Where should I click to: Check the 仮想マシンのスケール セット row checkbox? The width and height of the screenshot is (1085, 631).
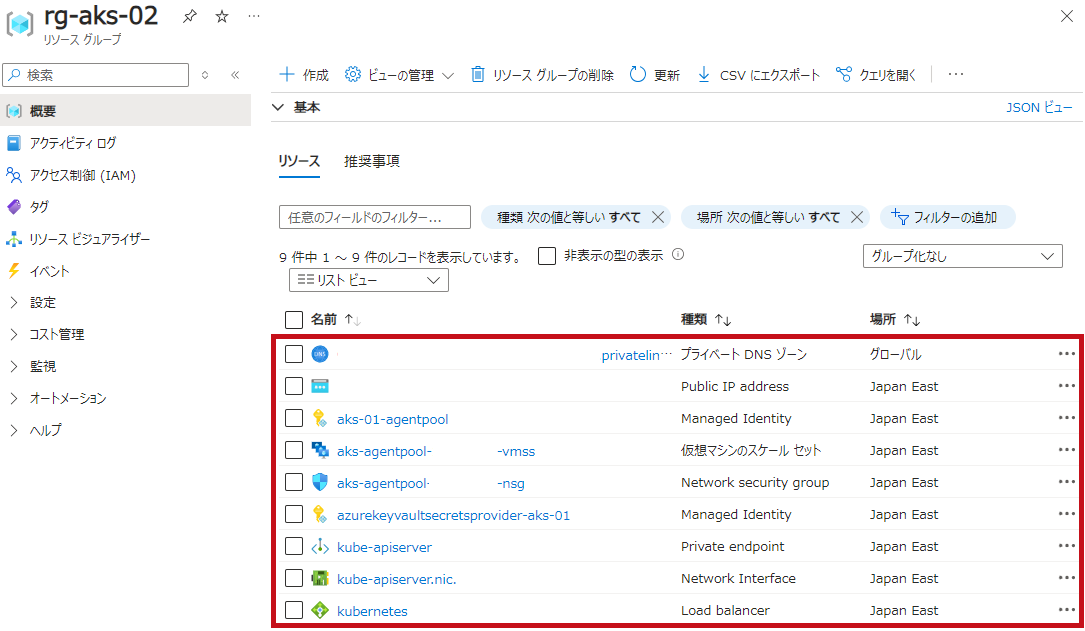pyautogui.click(x=294, y=450)
